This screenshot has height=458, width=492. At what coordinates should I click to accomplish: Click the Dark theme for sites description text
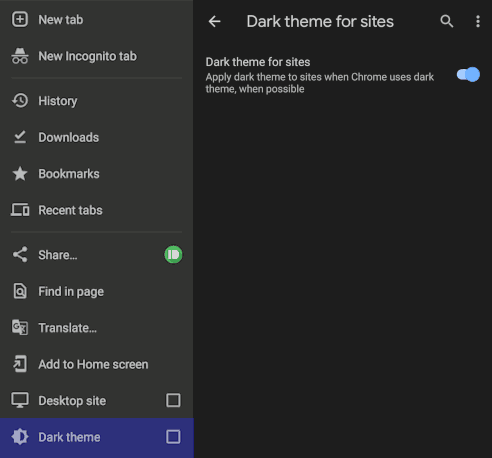(x=319, y=83)
